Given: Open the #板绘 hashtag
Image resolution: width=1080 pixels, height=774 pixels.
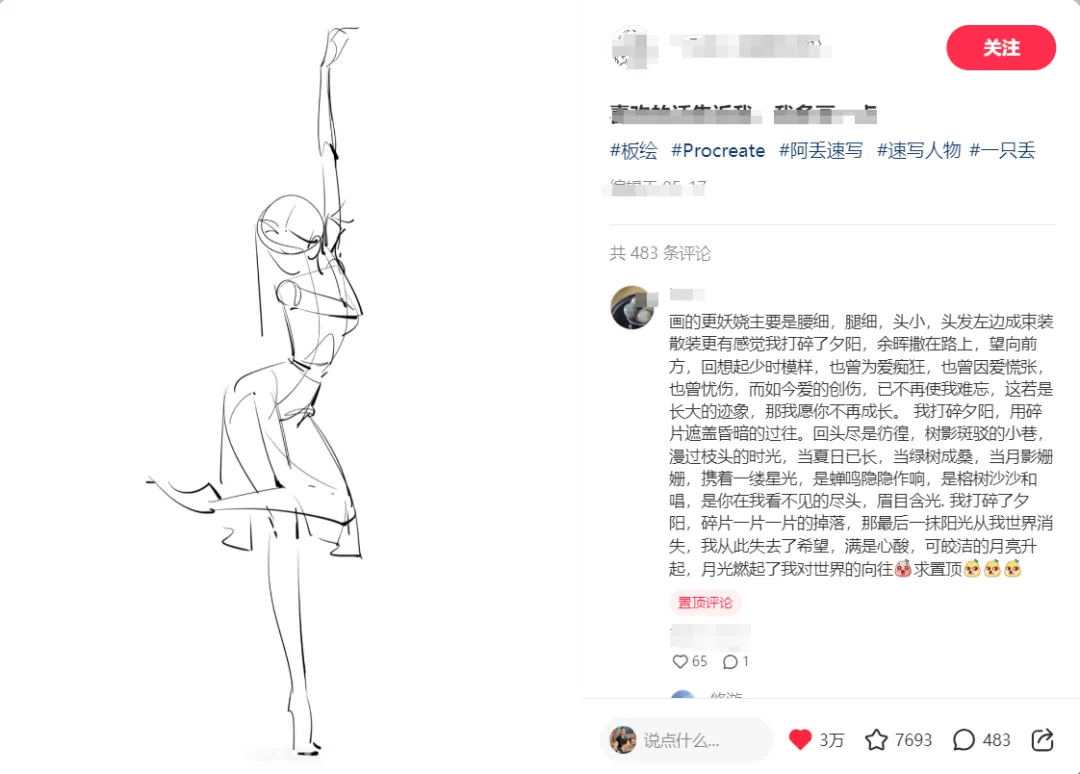Looking at the screenshot, I should click(634, 150).
